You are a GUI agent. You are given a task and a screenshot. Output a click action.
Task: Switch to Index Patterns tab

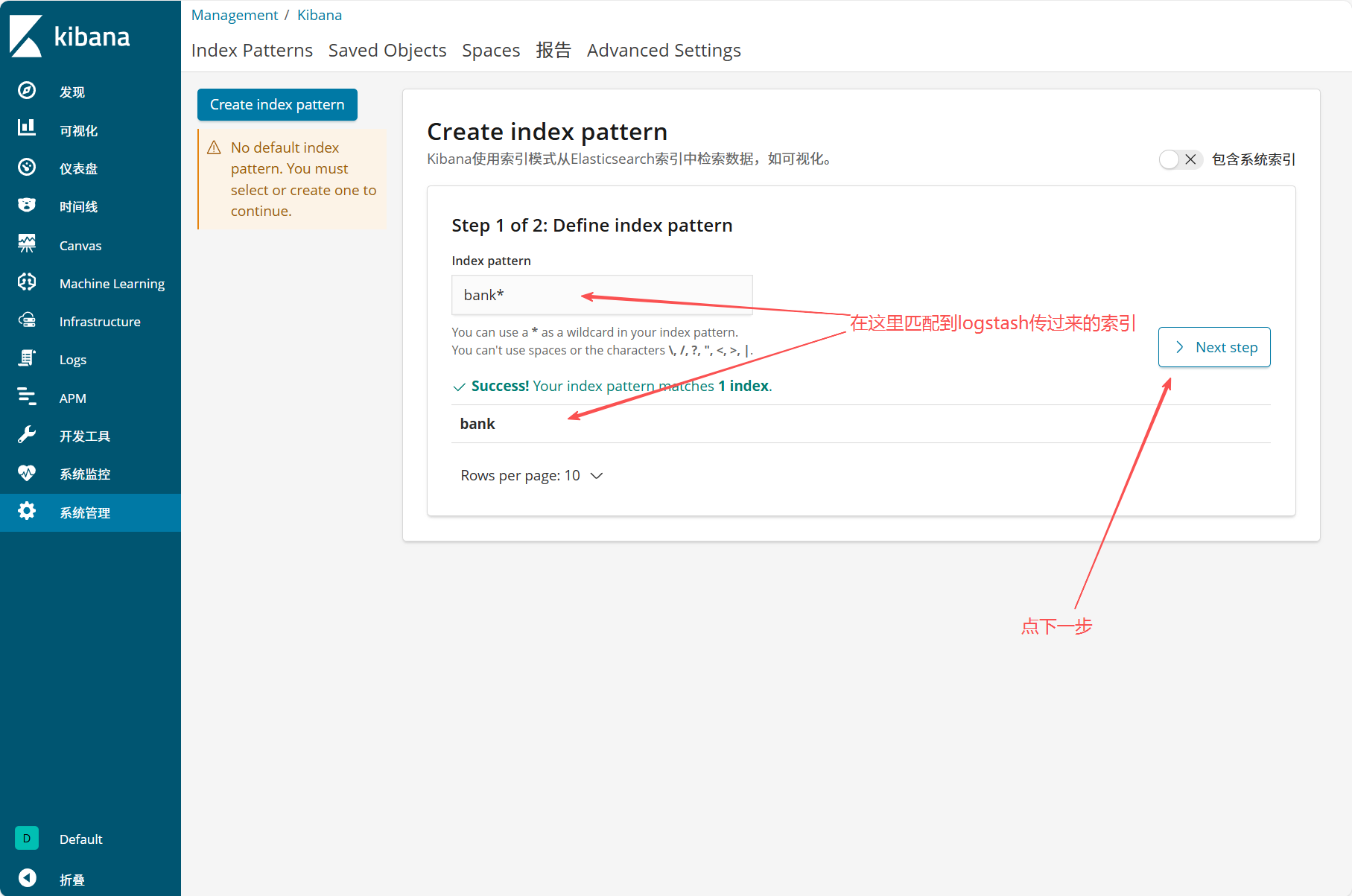[x=252, y=50]
